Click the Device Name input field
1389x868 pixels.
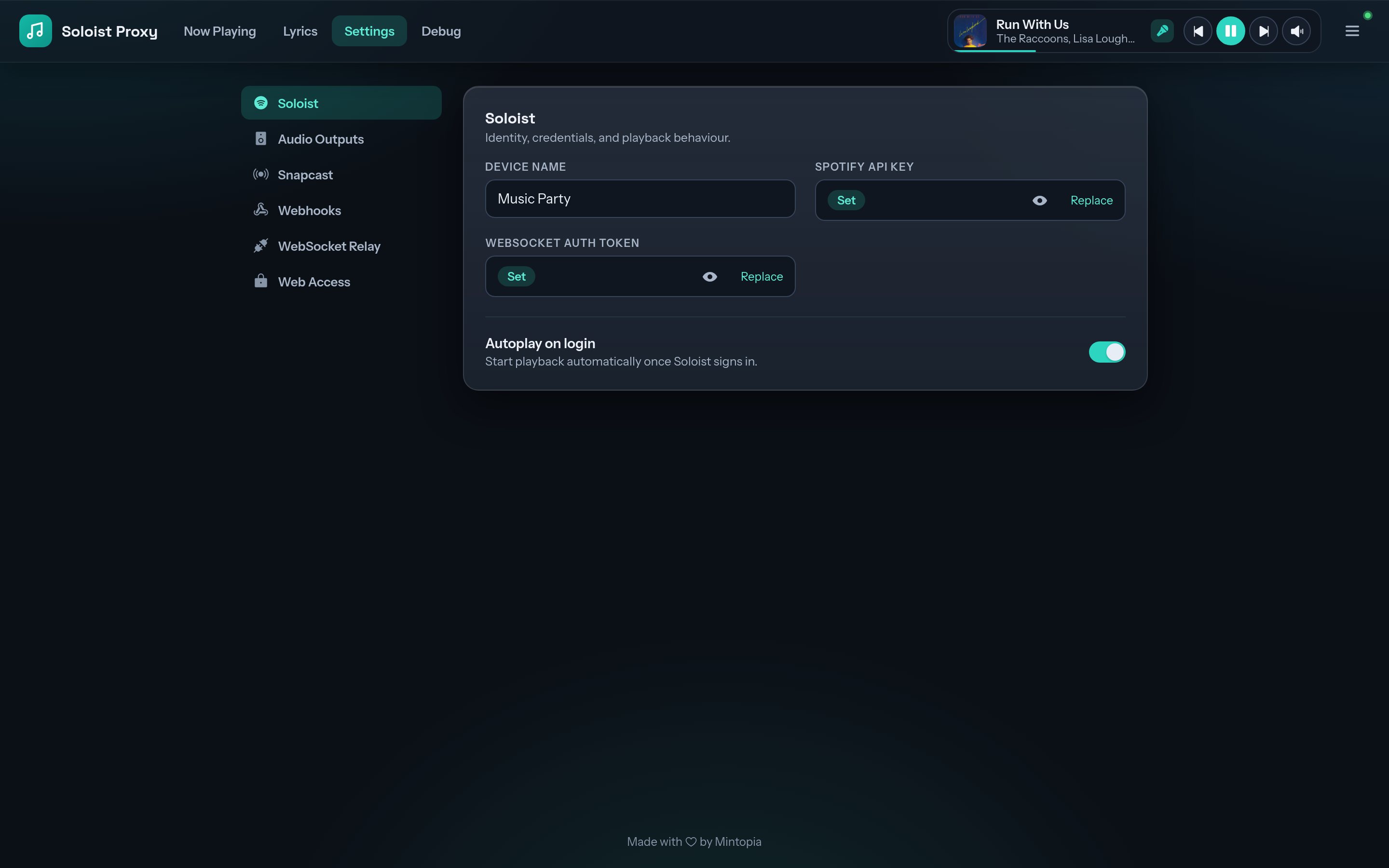[640, 199]
